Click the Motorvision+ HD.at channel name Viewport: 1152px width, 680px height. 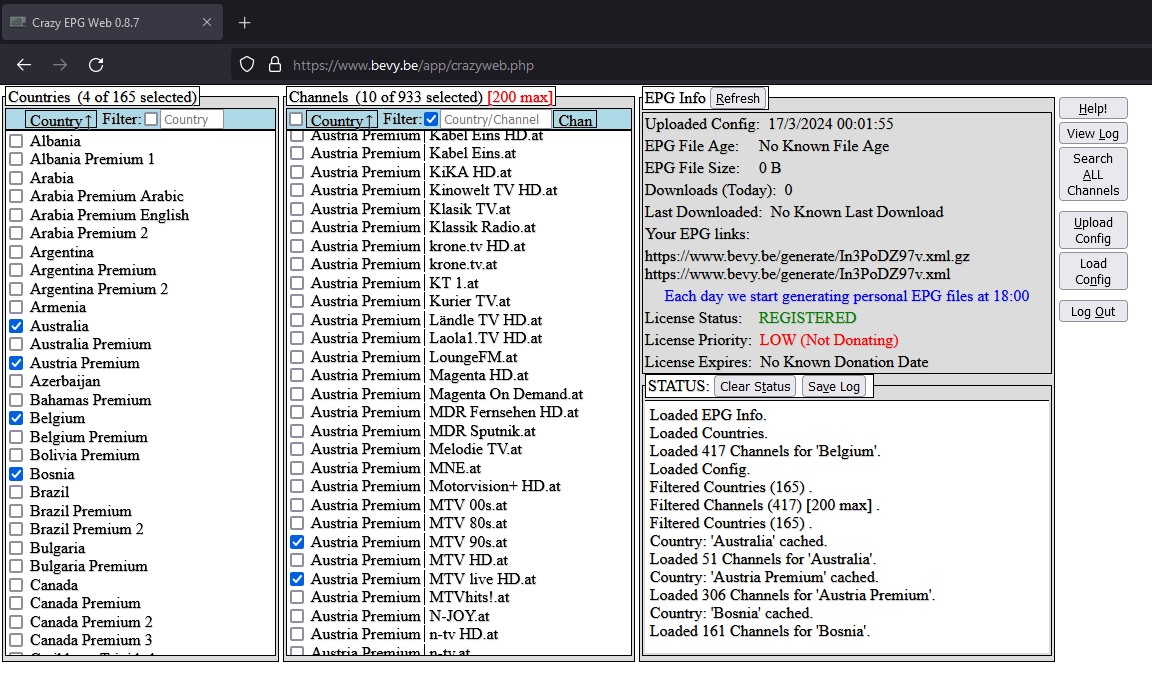(494, 486)
